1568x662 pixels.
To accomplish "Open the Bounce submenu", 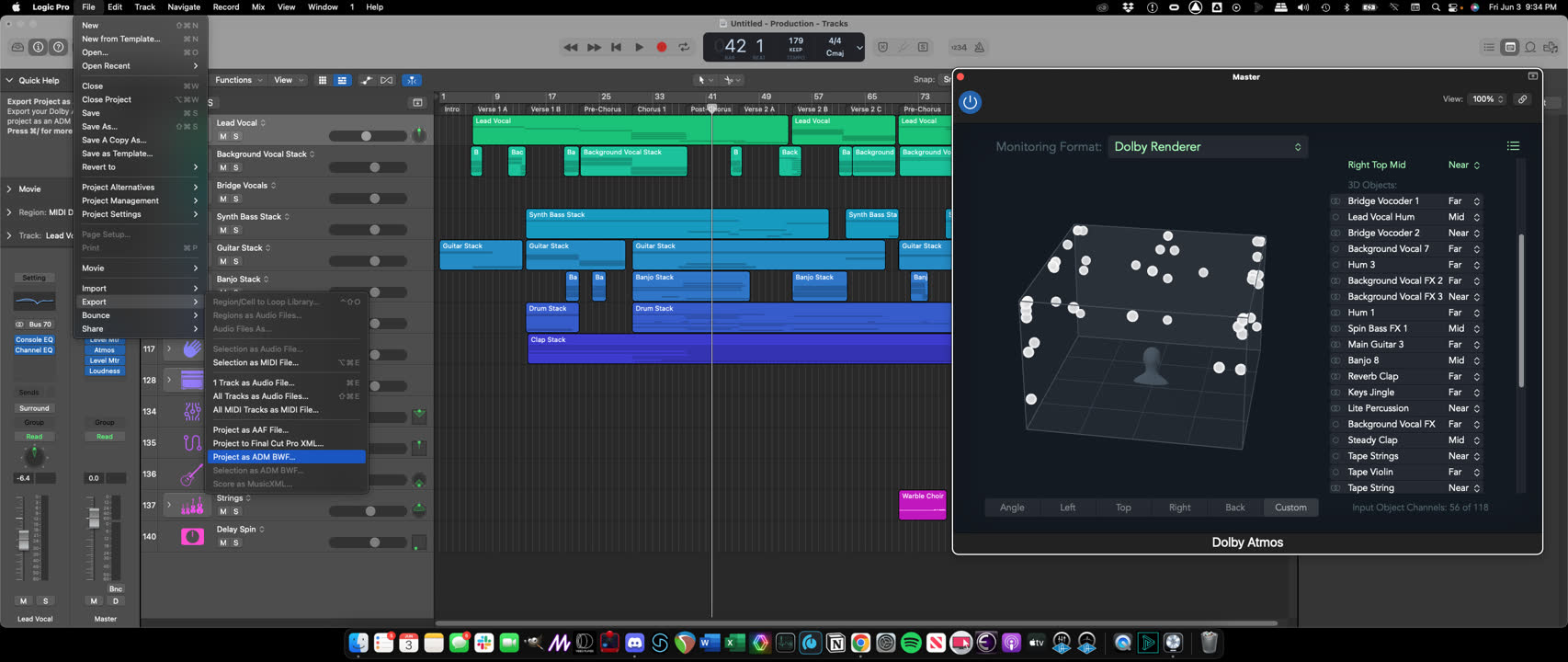I will 140,315.
